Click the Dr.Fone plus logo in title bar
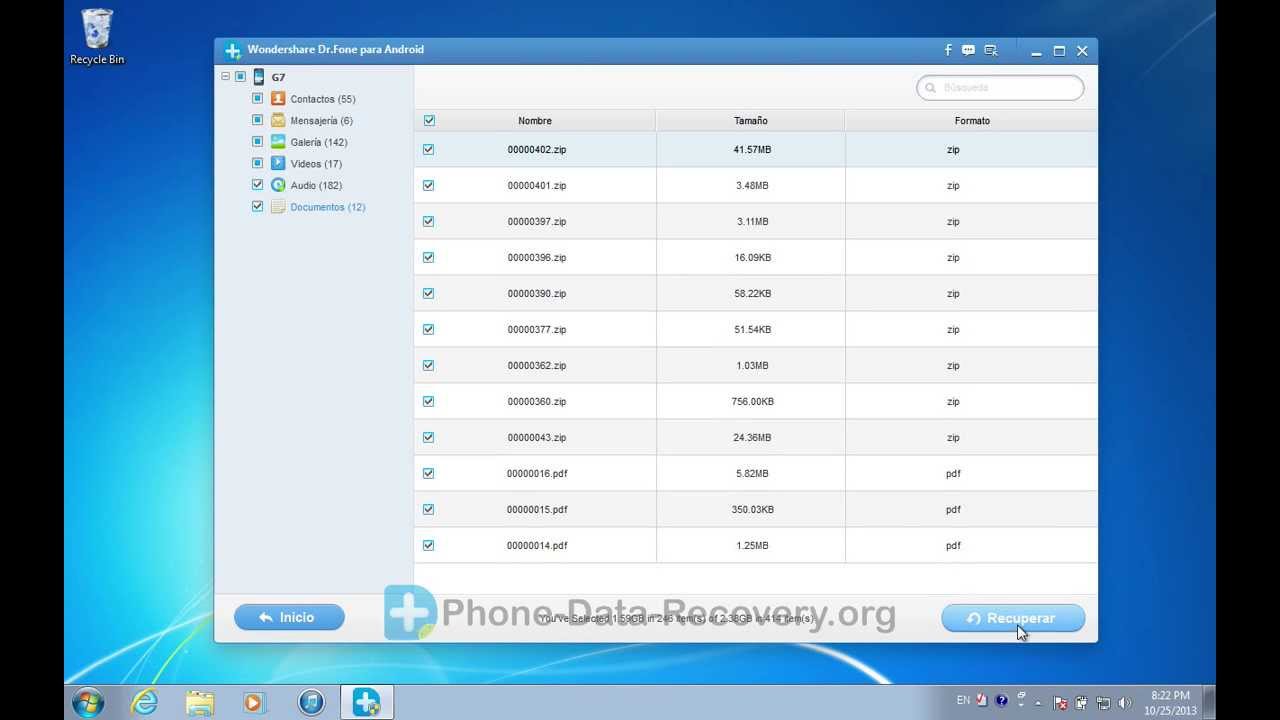The image size is (1280, 720). (x=233, y=51)
